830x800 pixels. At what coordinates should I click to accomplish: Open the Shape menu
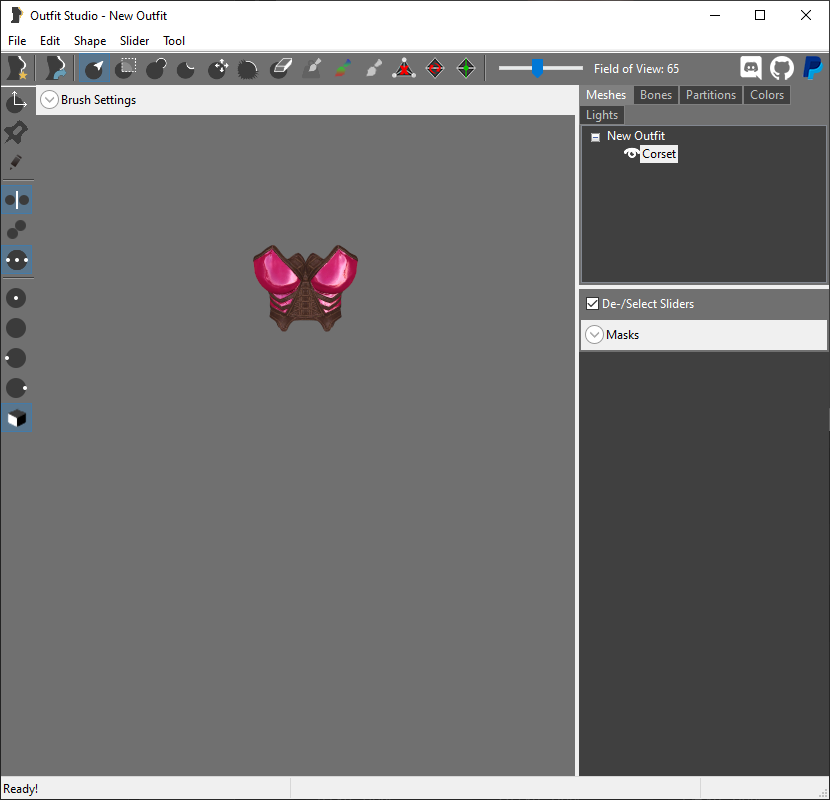pyautogui.click(x=90, y=41)
